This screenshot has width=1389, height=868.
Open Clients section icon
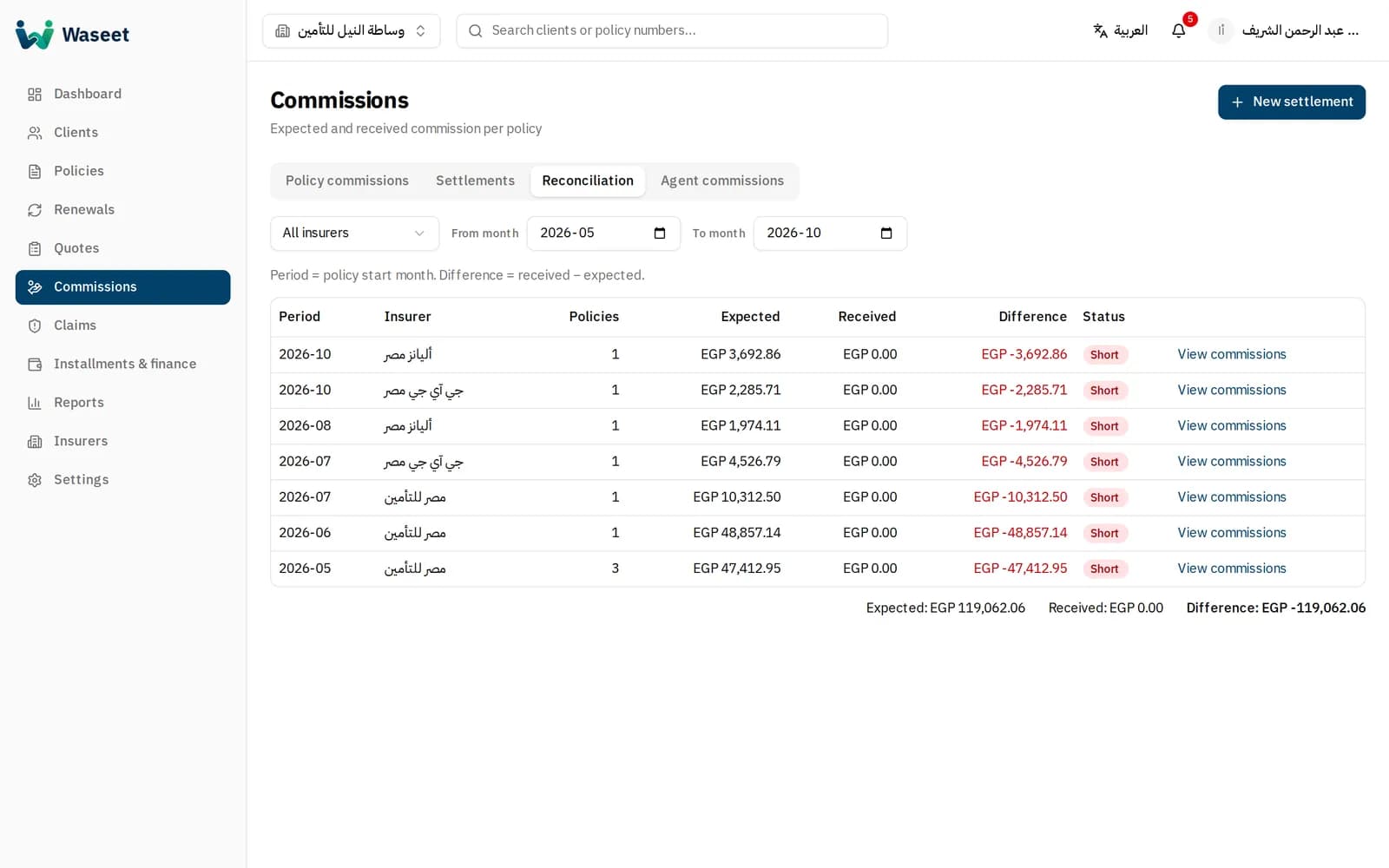pos(35,133)
